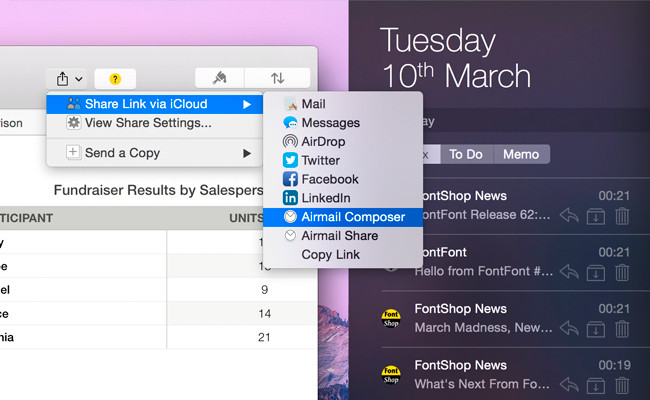The image size is (650, 400).
Task: Share link via Facebook
Action: tap(343, 179)
